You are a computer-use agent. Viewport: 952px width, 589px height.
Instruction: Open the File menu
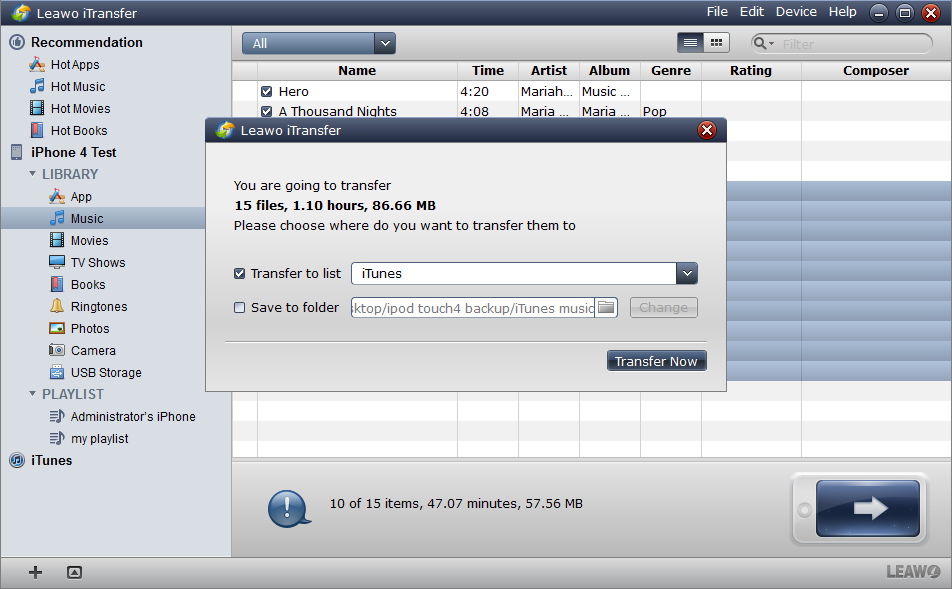pyautogui.click(x=717, y=12)
